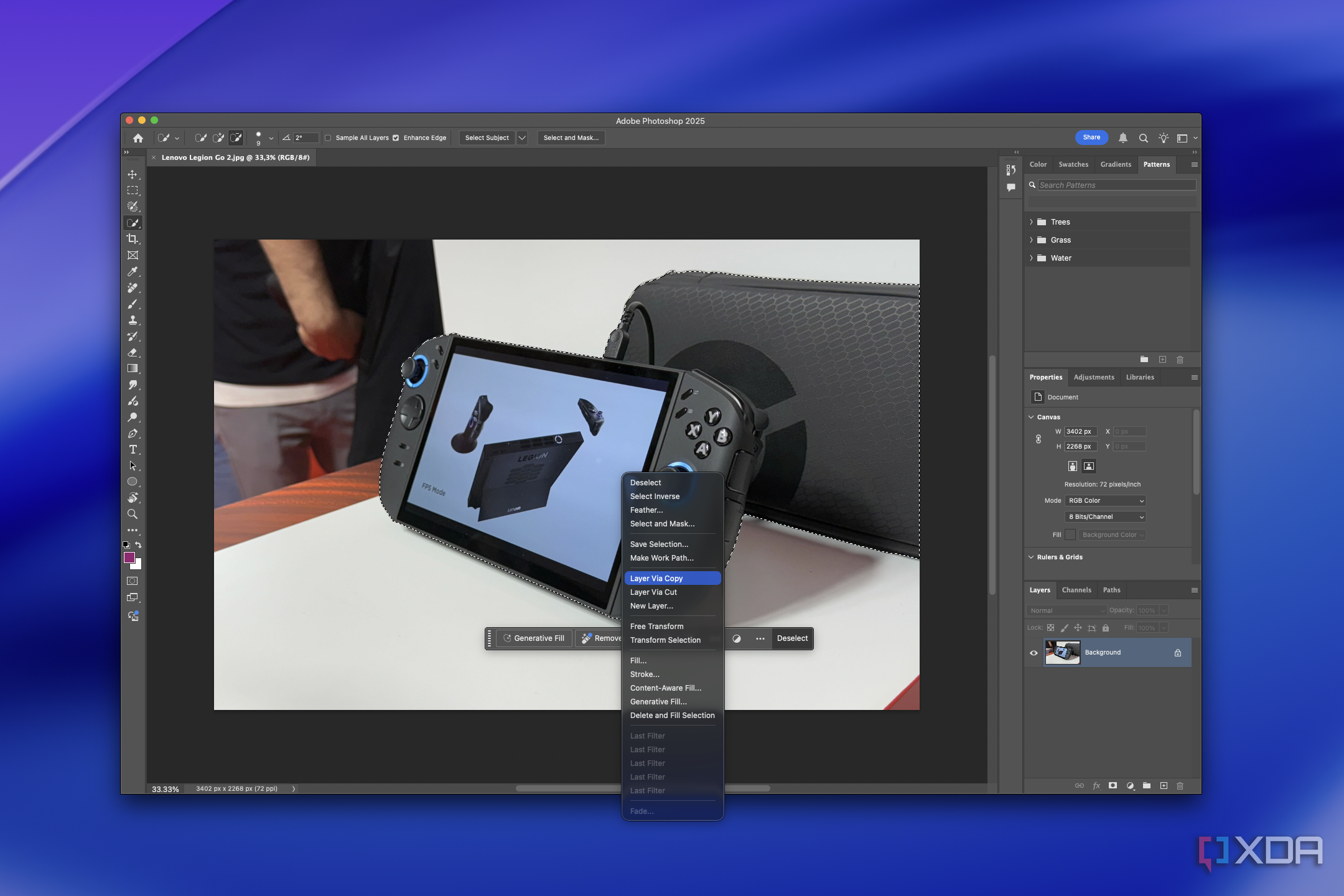Toggle Subtract from selection mode
1344x896 pixels.
pos(236,138)
